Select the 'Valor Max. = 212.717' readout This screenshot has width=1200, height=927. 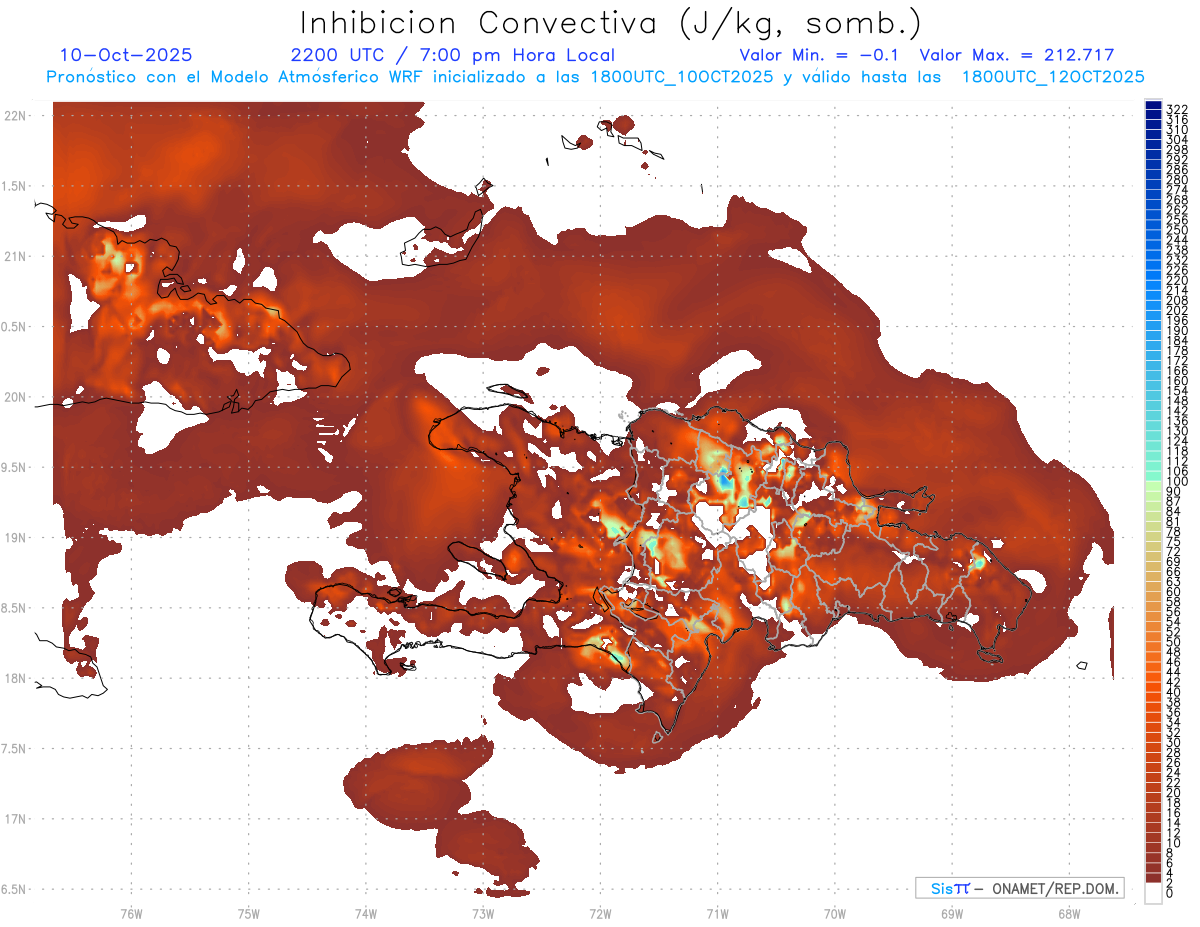[1016, 55]
